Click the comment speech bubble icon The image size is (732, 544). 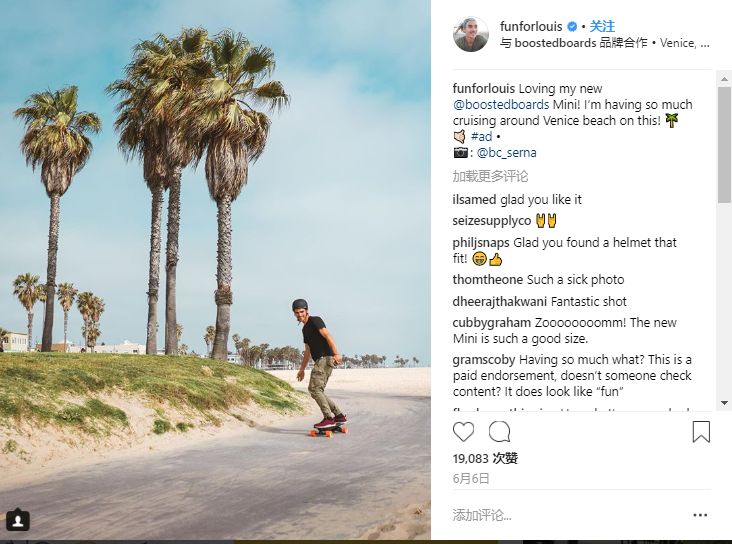[499, 432]
